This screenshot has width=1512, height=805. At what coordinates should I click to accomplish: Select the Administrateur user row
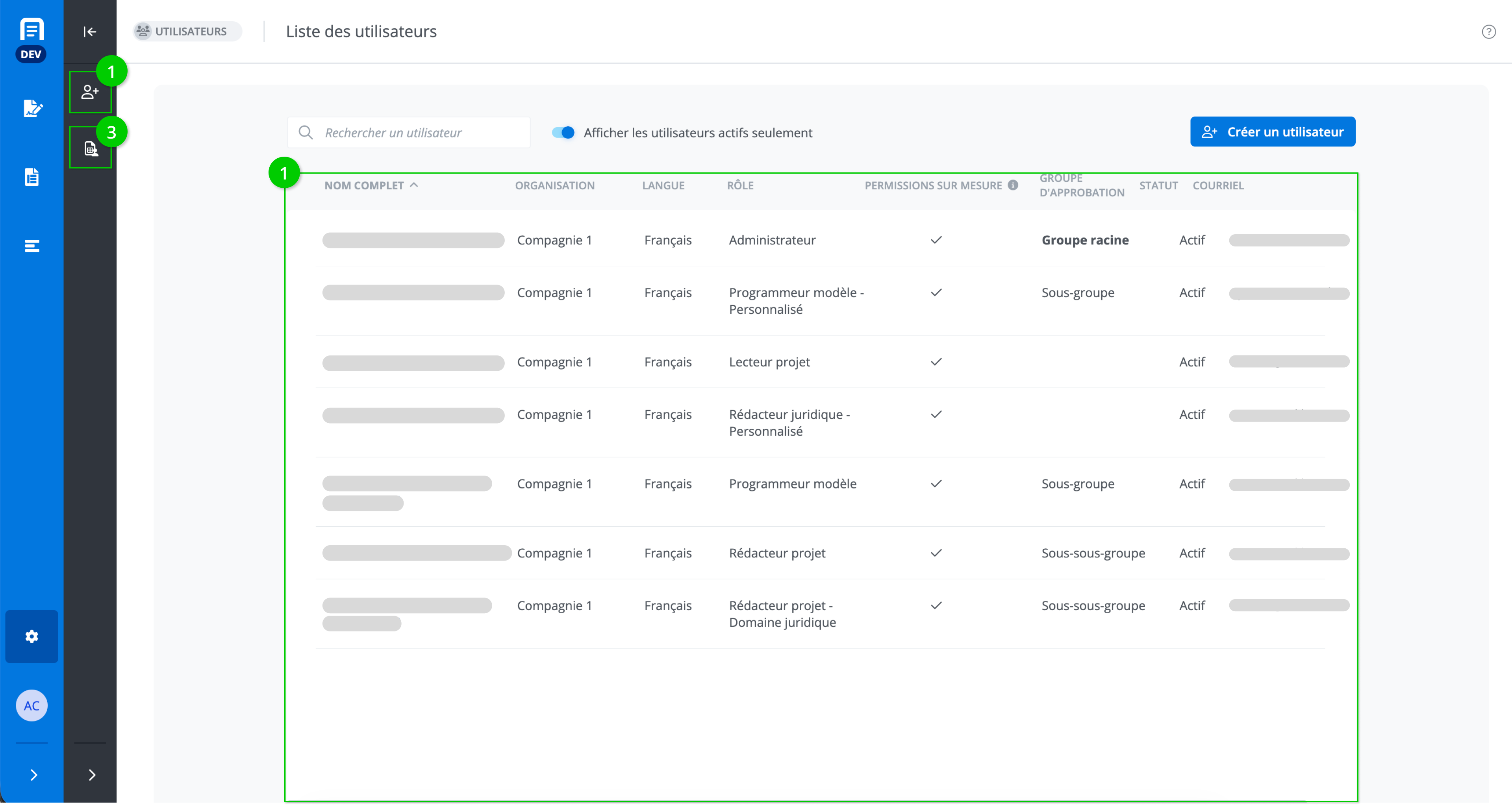point(771,240)
